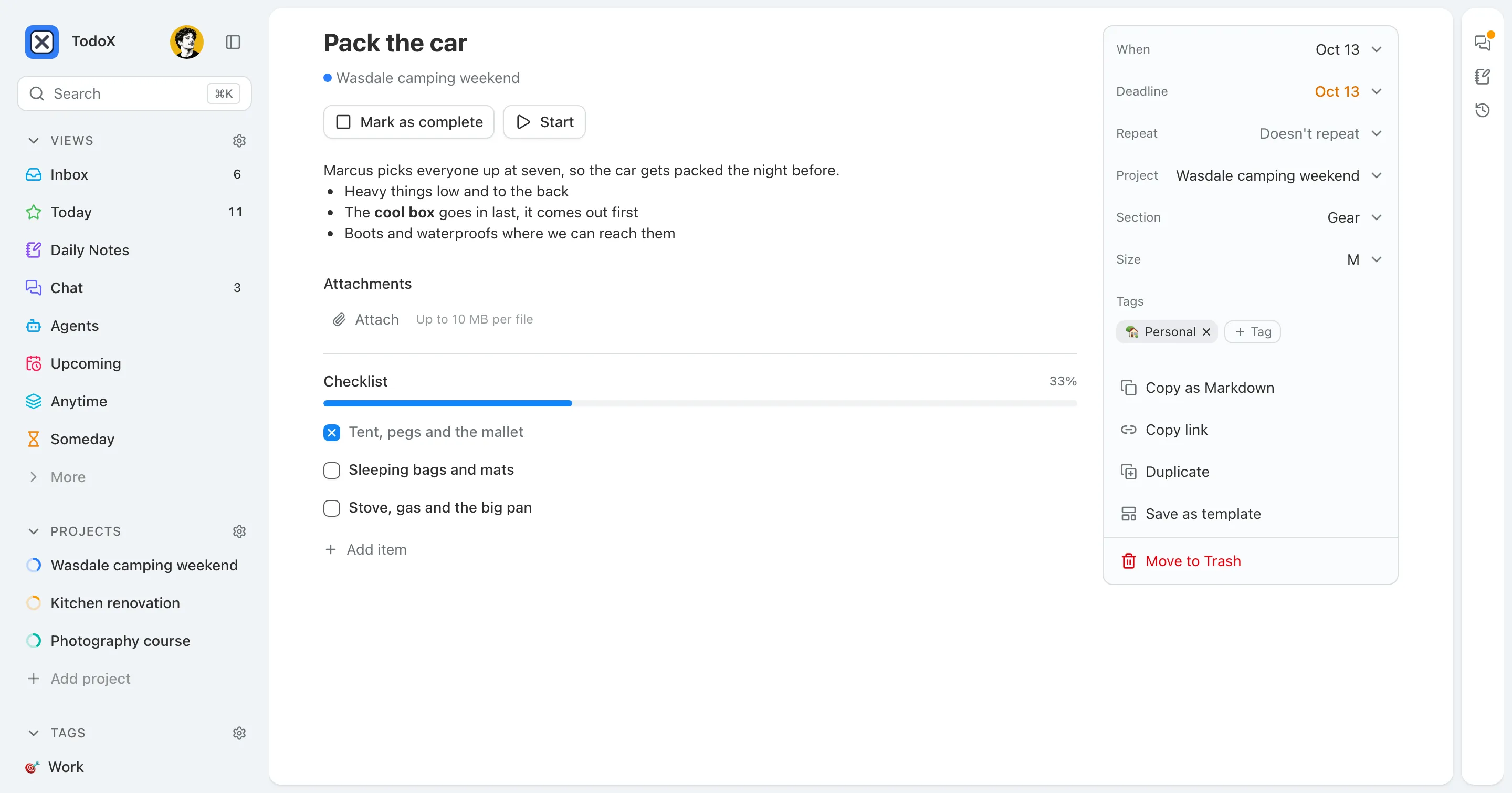The image size is (1512, 793).
Task: Tick the Mark as complete button
Action: 408,122
